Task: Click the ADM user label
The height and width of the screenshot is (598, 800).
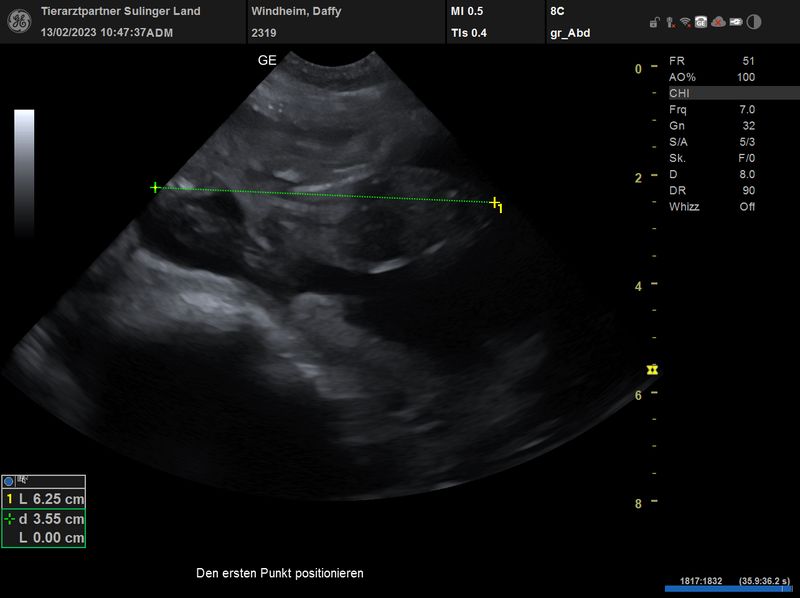Action: pos(160,33)
